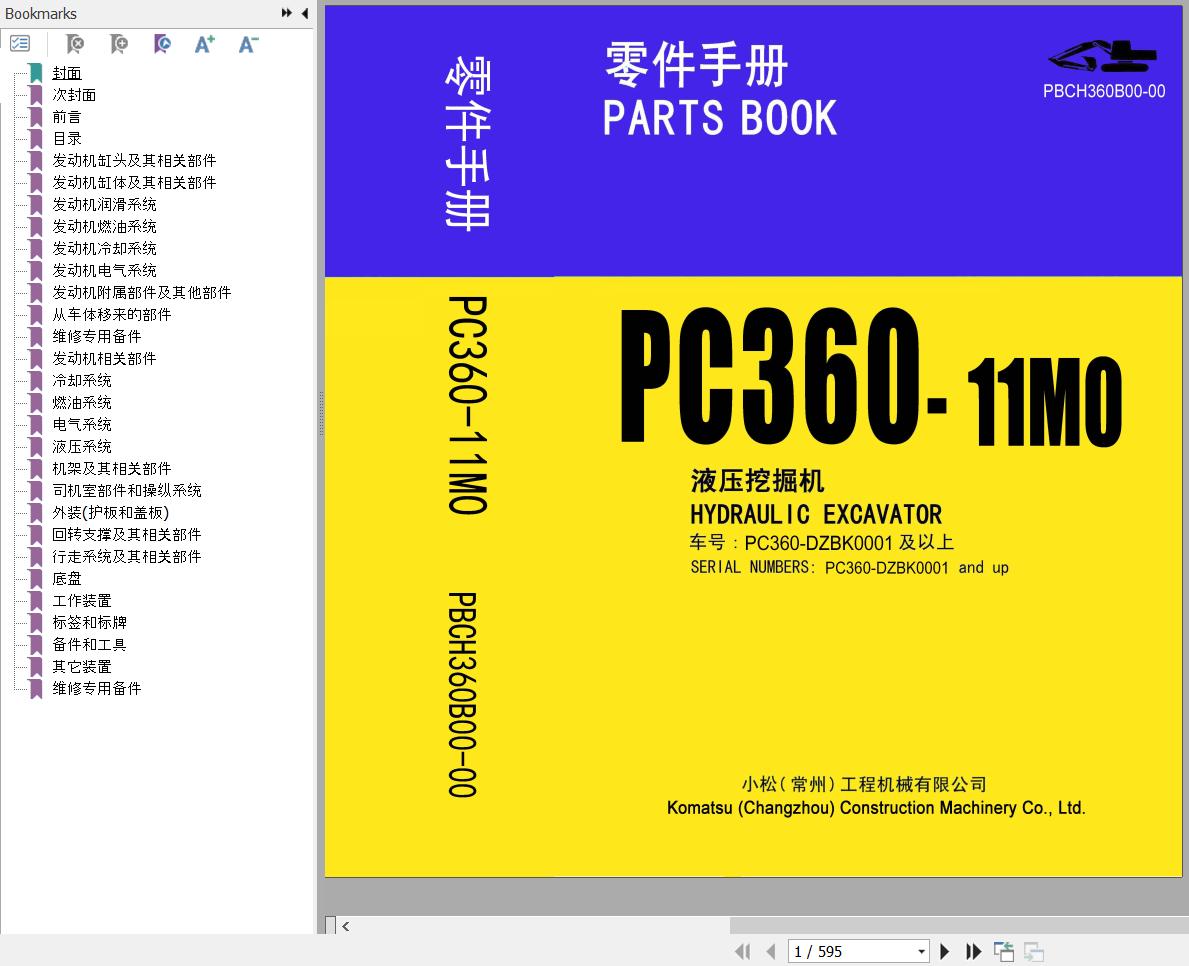Viewport: 1189px width, 966px height.
Task: Select bookmark 底盘
Action: click(x=67, y=579)
